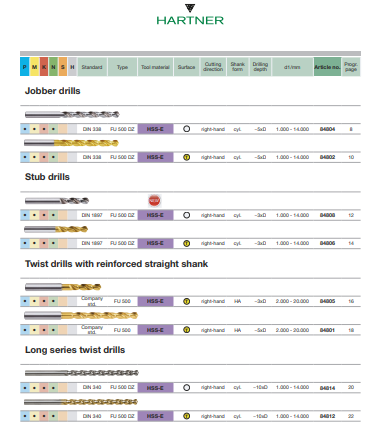Click the Tool material column header

[155, 67]
